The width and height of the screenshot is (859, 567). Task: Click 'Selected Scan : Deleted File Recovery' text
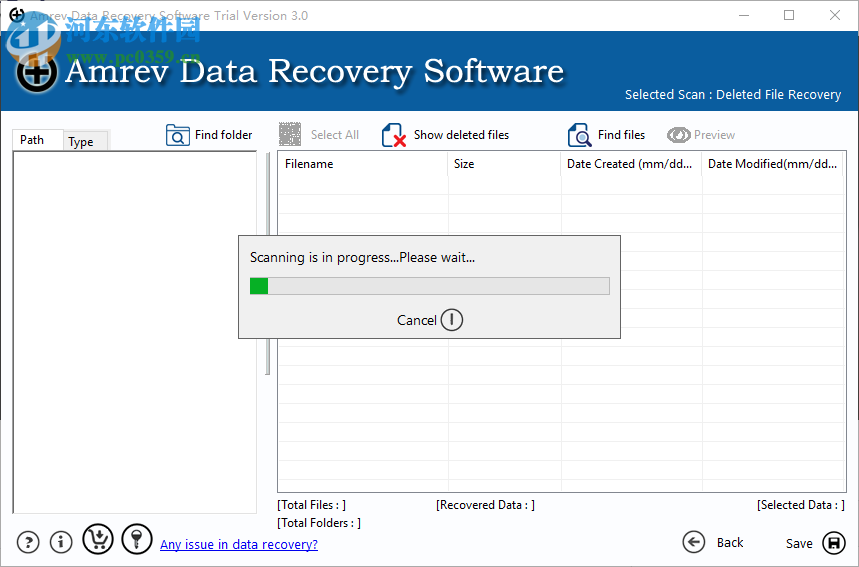[x=733, y=95]
